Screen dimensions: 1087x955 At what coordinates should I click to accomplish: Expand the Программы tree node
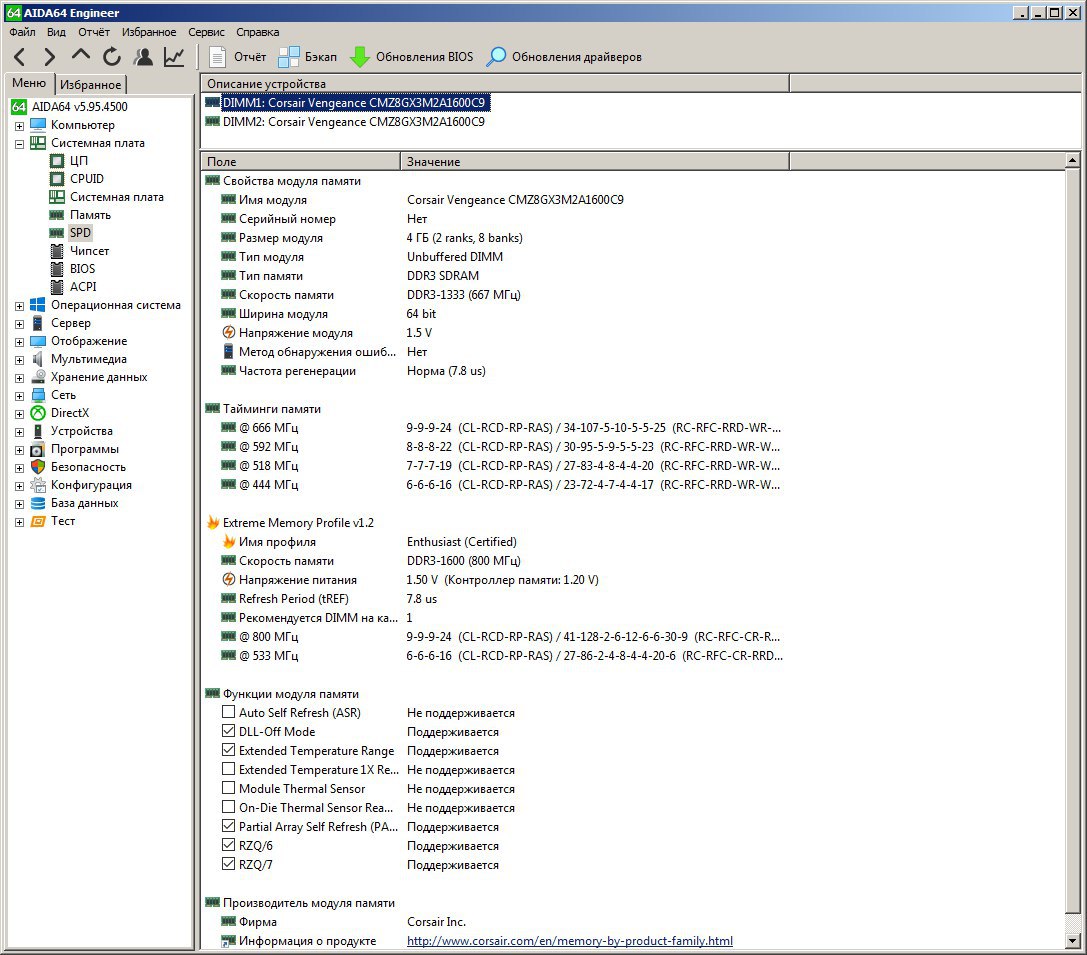[x=19, y=450]
